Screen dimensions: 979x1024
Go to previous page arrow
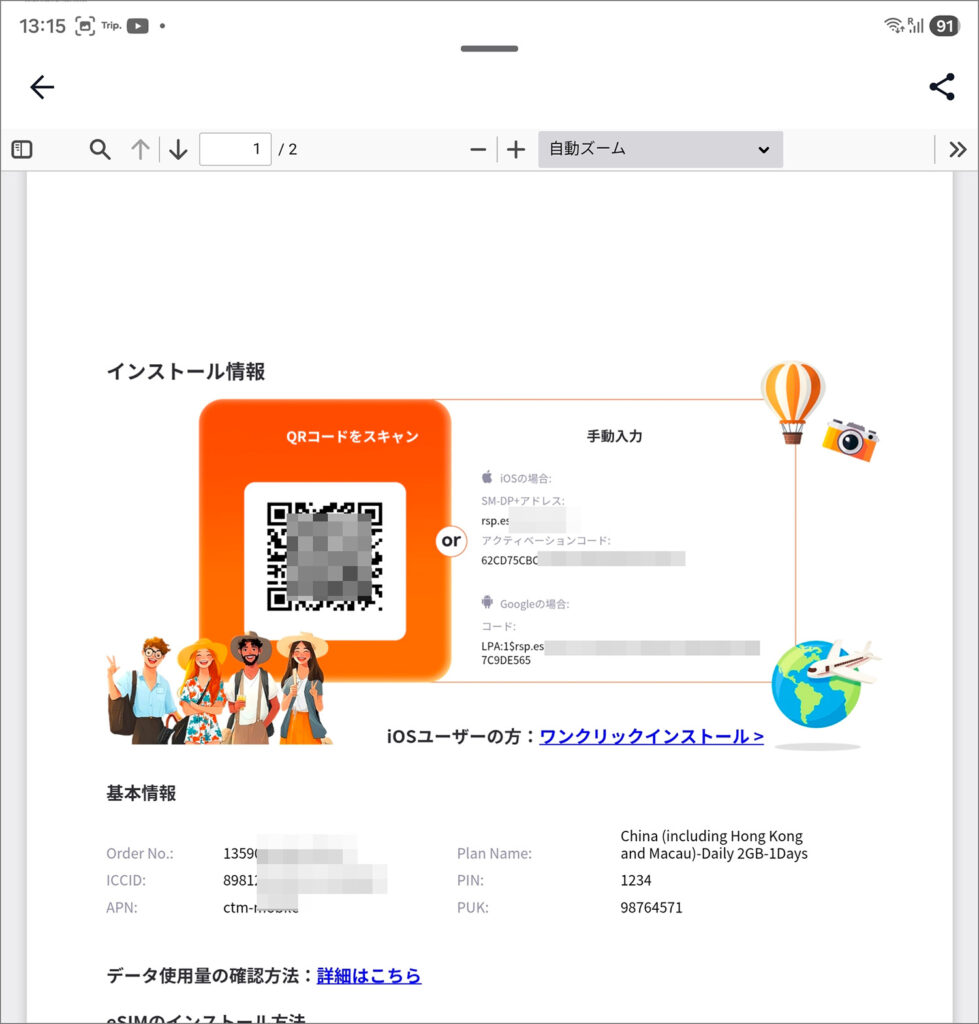[x=140, y=150]
